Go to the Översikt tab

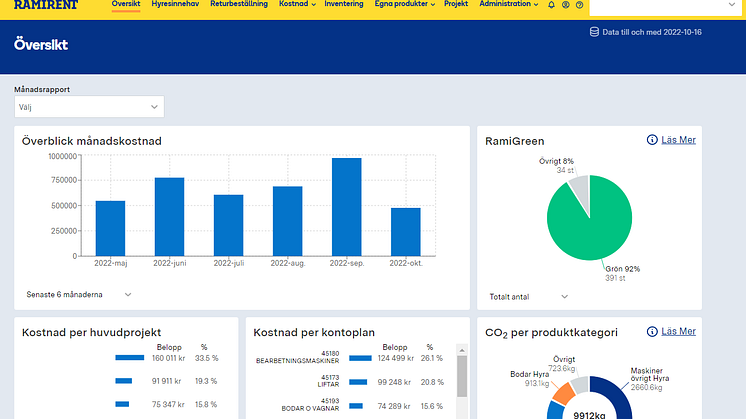tap(126, 4)
